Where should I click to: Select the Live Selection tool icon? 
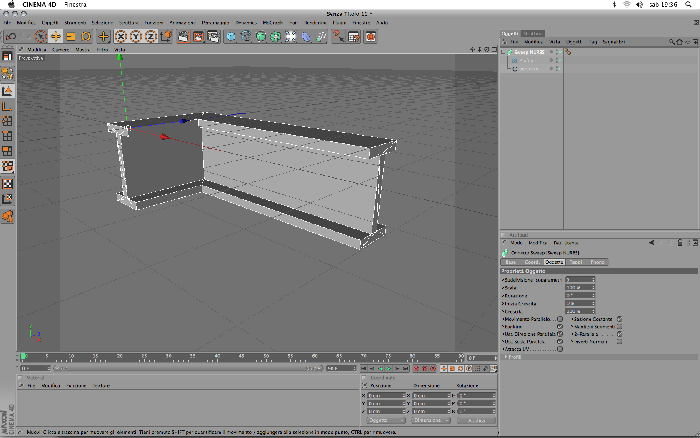pyautogui.click(x=41, y=36)
